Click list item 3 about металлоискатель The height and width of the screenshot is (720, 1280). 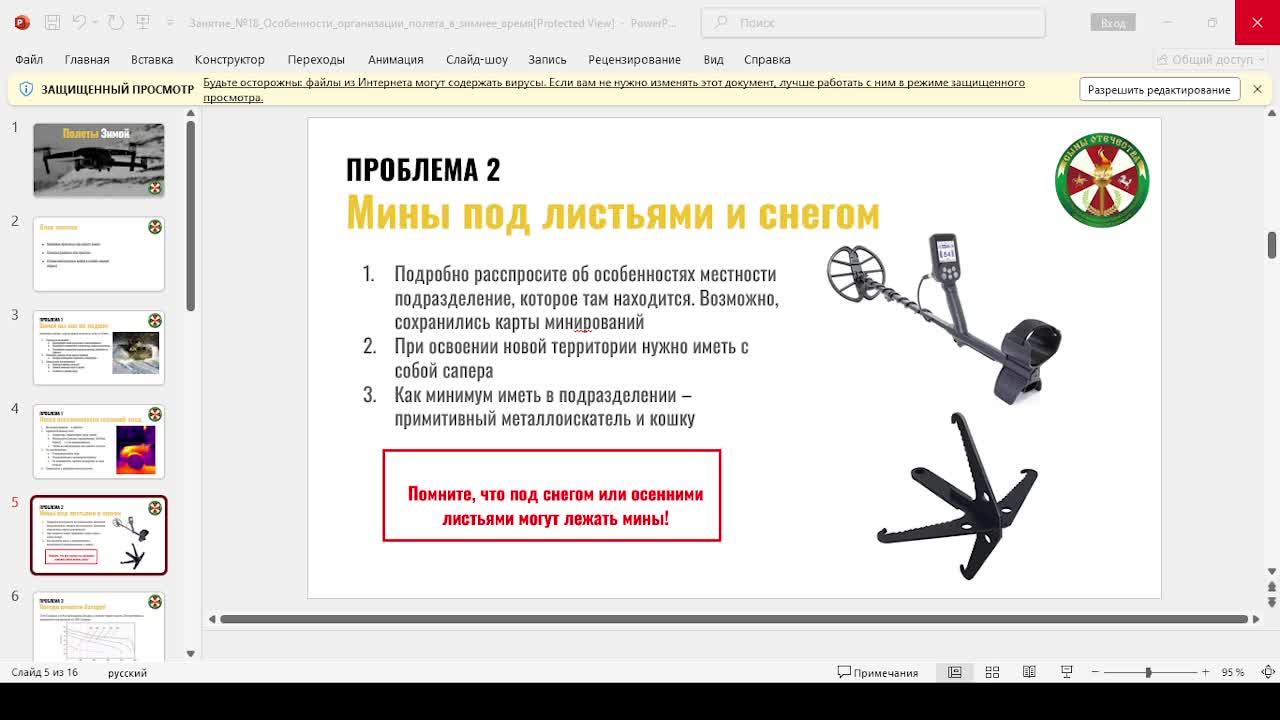click(543, 406)
